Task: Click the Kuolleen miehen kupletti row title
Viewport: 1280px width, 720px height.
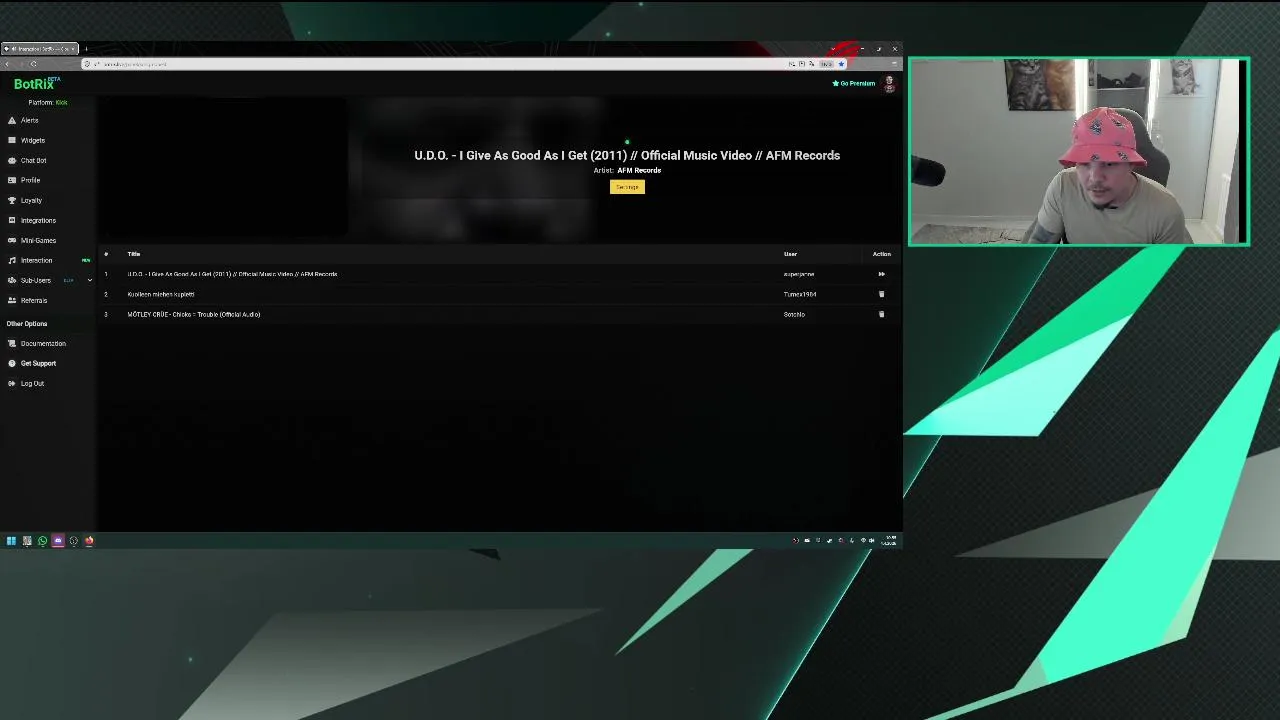Action: click(x=161, y=294)
